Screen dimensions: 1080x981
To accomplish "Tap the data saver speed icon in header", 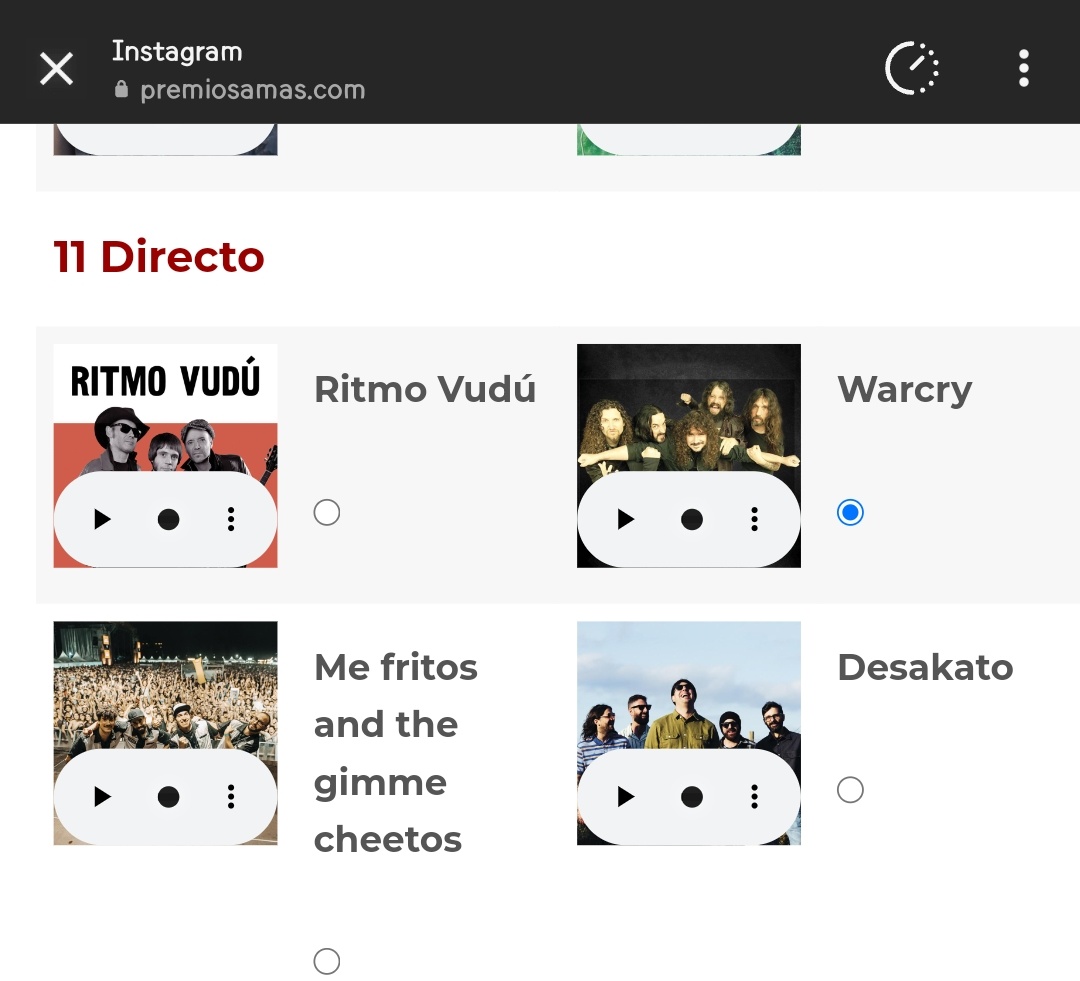I will coord(912,68).
